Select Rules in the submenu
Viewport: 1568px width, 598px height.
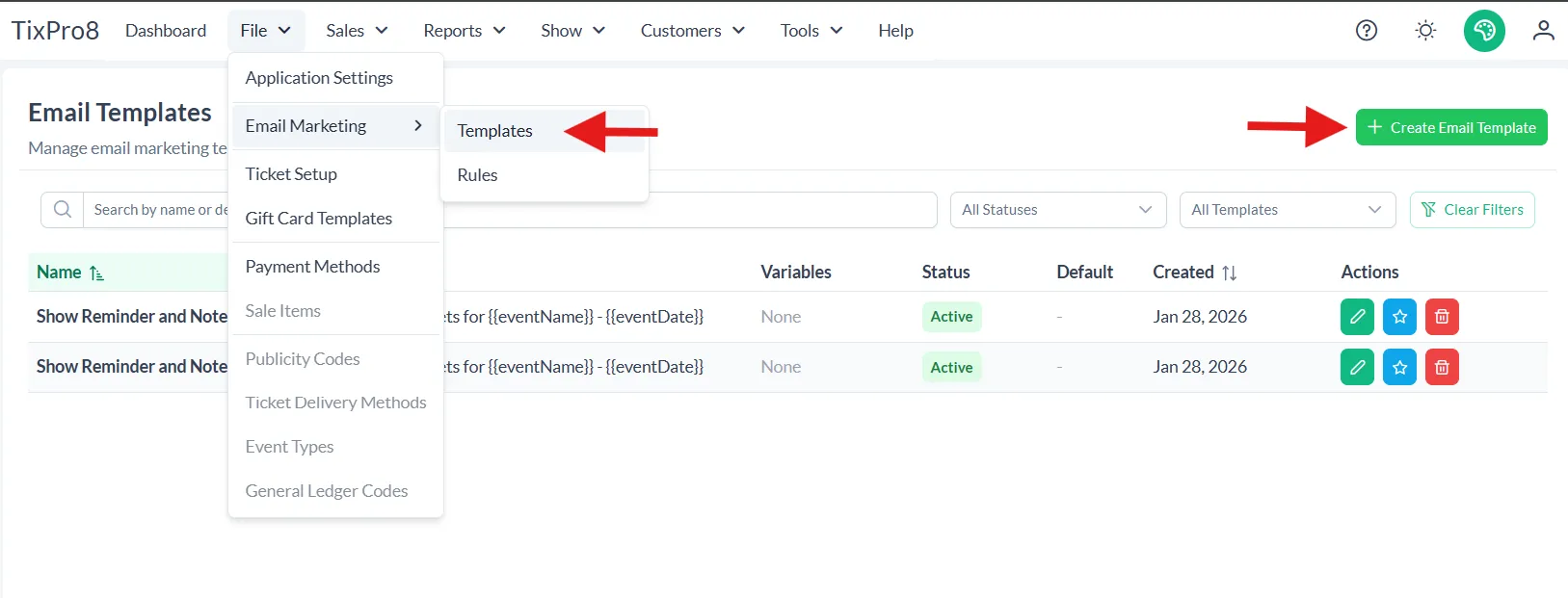pyautogui.click(x=544, y=175)
